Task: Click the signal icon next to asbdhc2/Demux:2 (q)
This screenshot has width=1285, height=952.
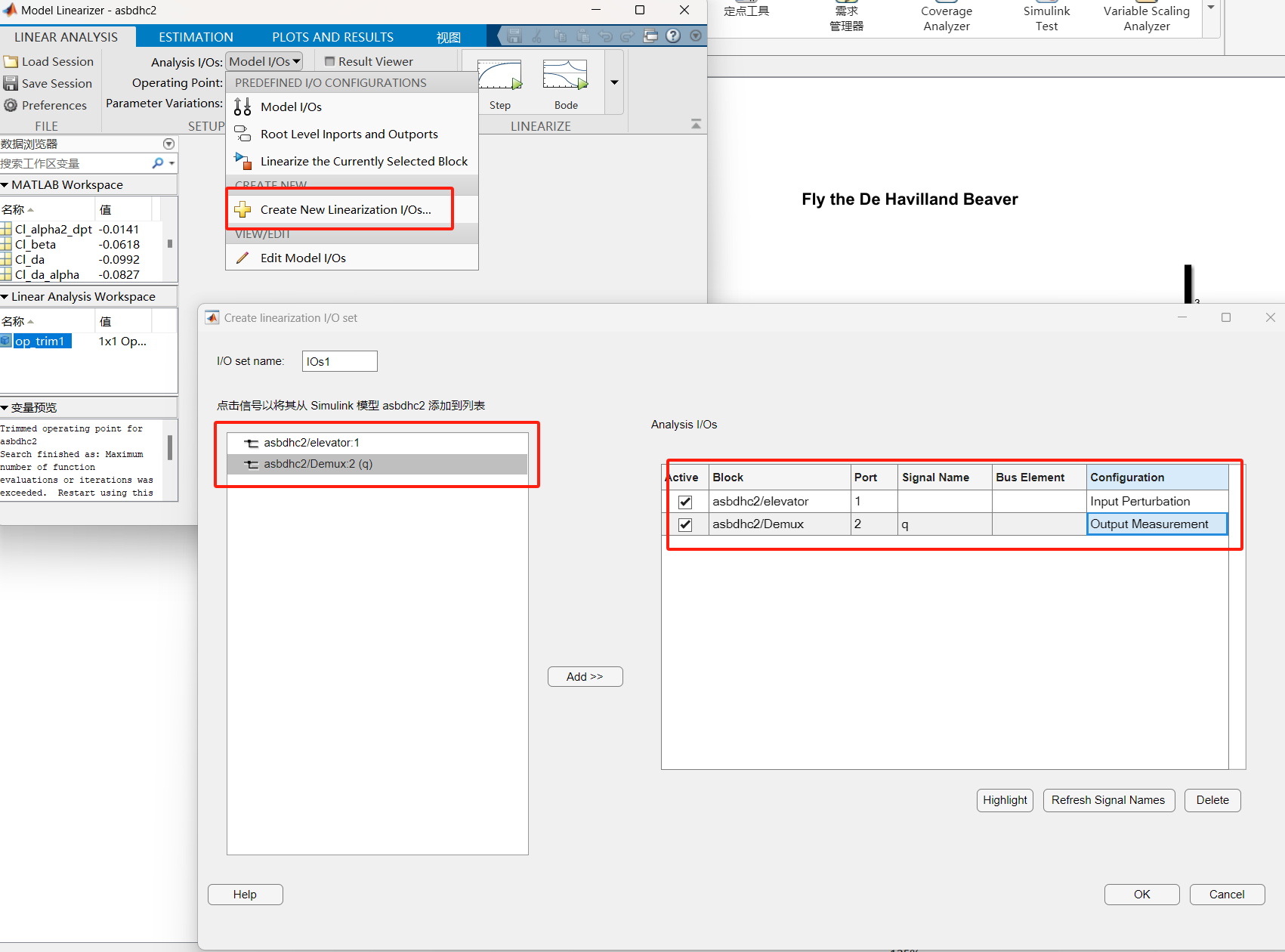Action: coord(252,464)
